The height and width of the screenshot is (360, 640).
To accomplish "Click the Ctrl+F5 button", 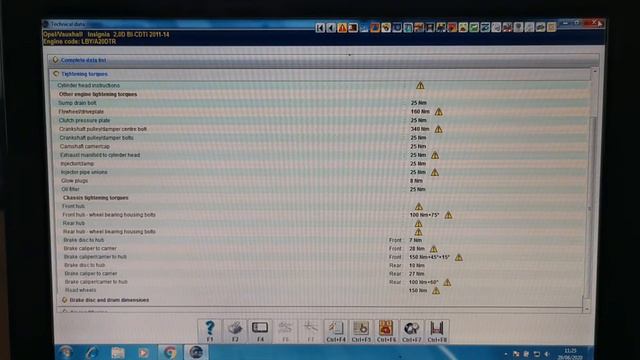I will click(361, 331).
